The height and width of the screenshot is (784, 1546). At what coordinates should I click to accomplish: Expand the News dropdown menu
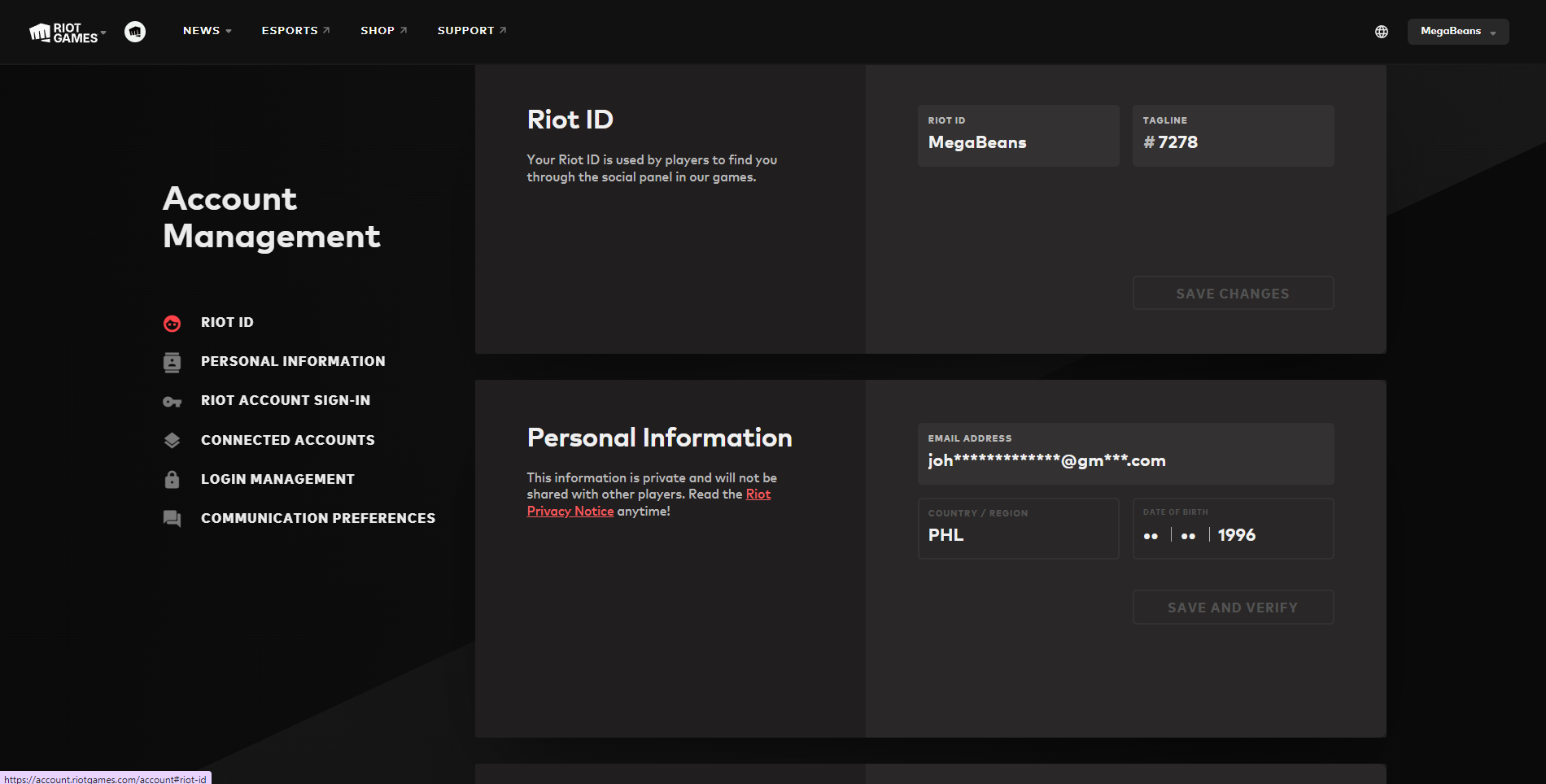tap(207, 31)
